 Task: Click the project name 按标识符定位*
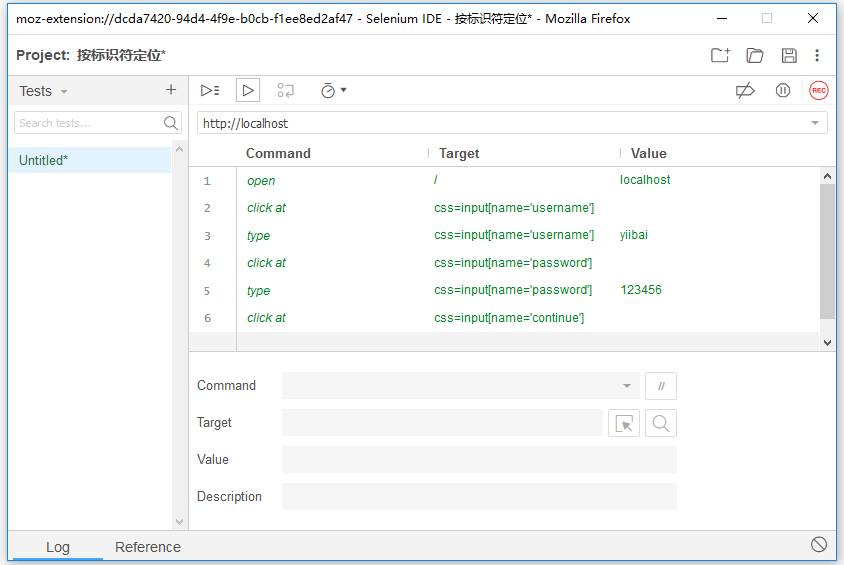[121, 55]
